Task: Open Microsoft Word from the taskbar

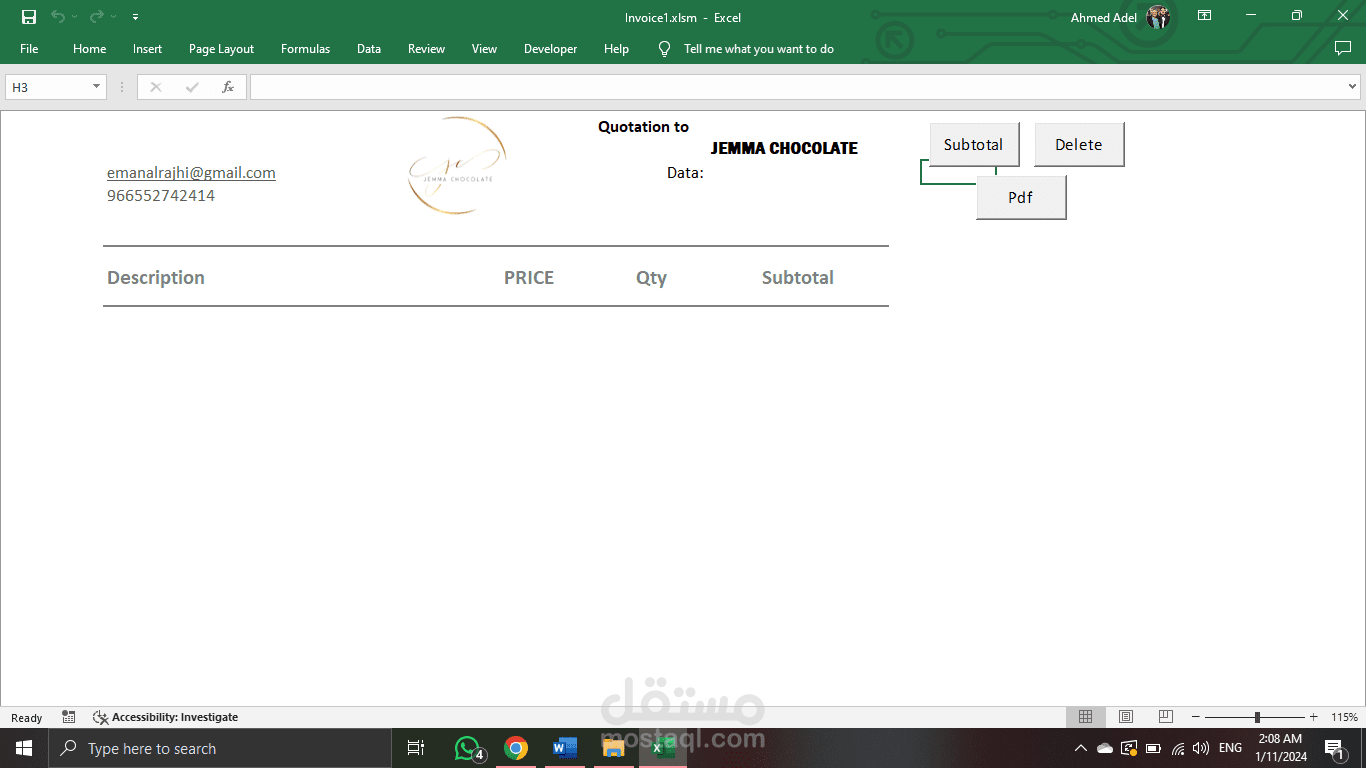Action: tap(565, 748)
